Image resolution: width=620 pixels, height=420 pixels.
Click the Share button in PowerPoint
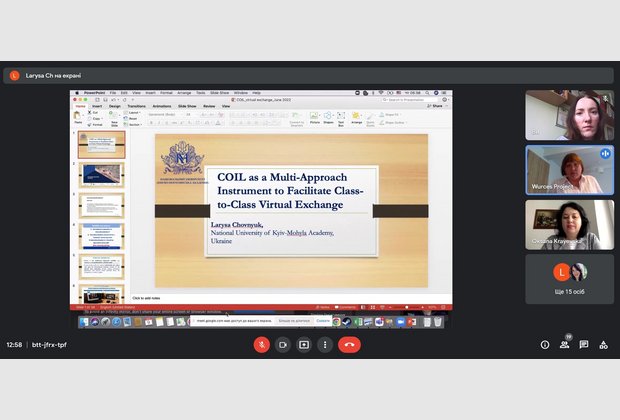point(435,106)
